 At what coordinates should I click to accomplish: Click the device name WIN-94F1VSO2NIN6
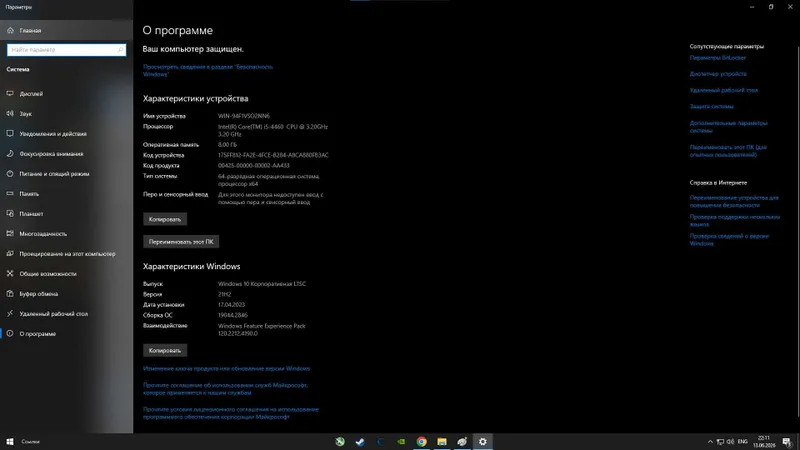pos(244,116)
